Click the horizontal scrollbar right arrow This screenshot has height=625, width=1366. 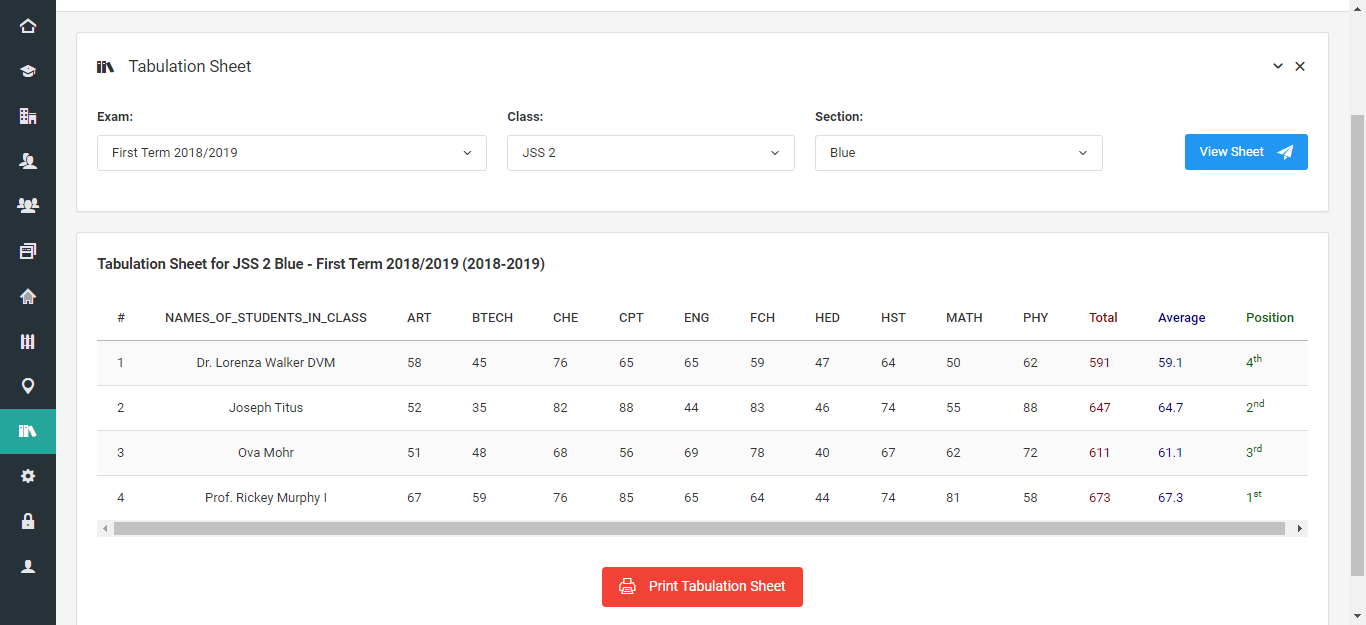[x=1299, y=528]
